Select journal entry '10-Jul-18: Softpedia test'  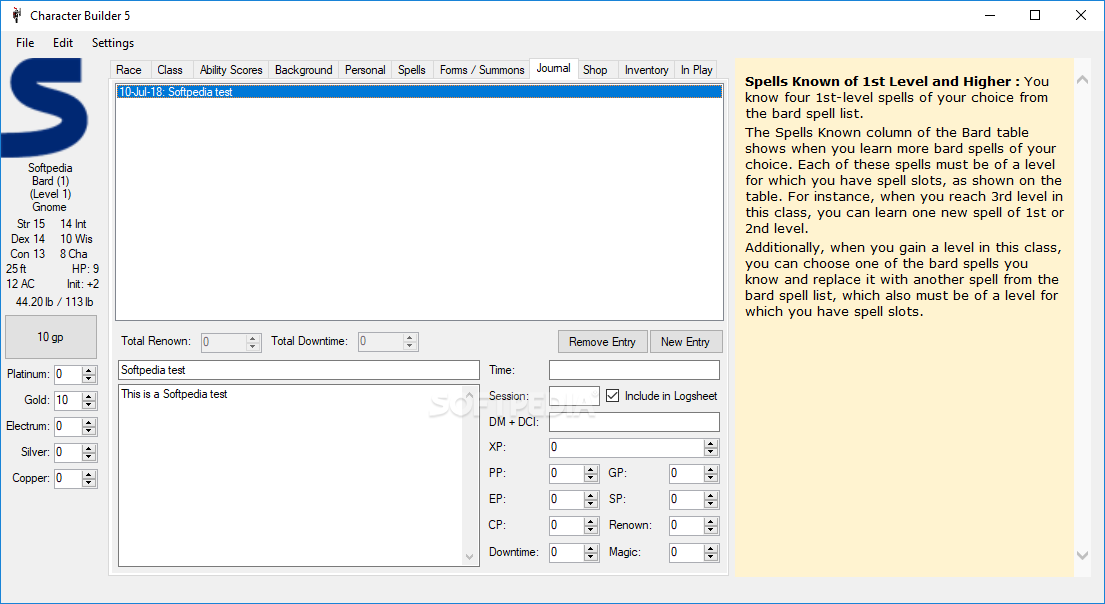coord(419,92)
